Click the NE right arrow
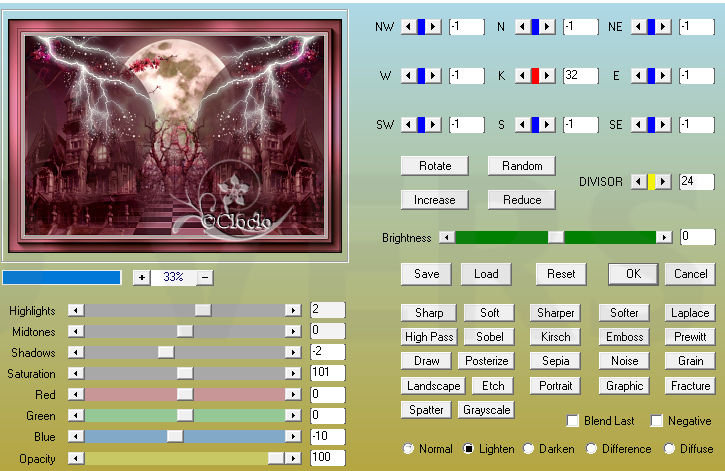 click(x=664, y=27)
